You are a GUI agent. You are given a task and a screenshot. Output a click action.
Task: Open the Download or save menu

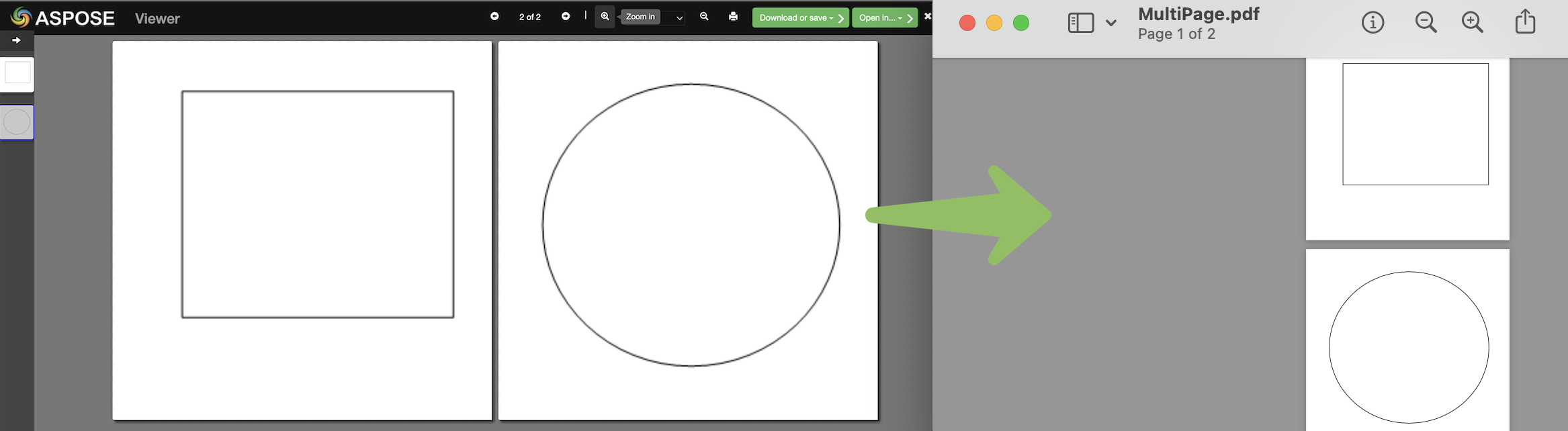800,18
